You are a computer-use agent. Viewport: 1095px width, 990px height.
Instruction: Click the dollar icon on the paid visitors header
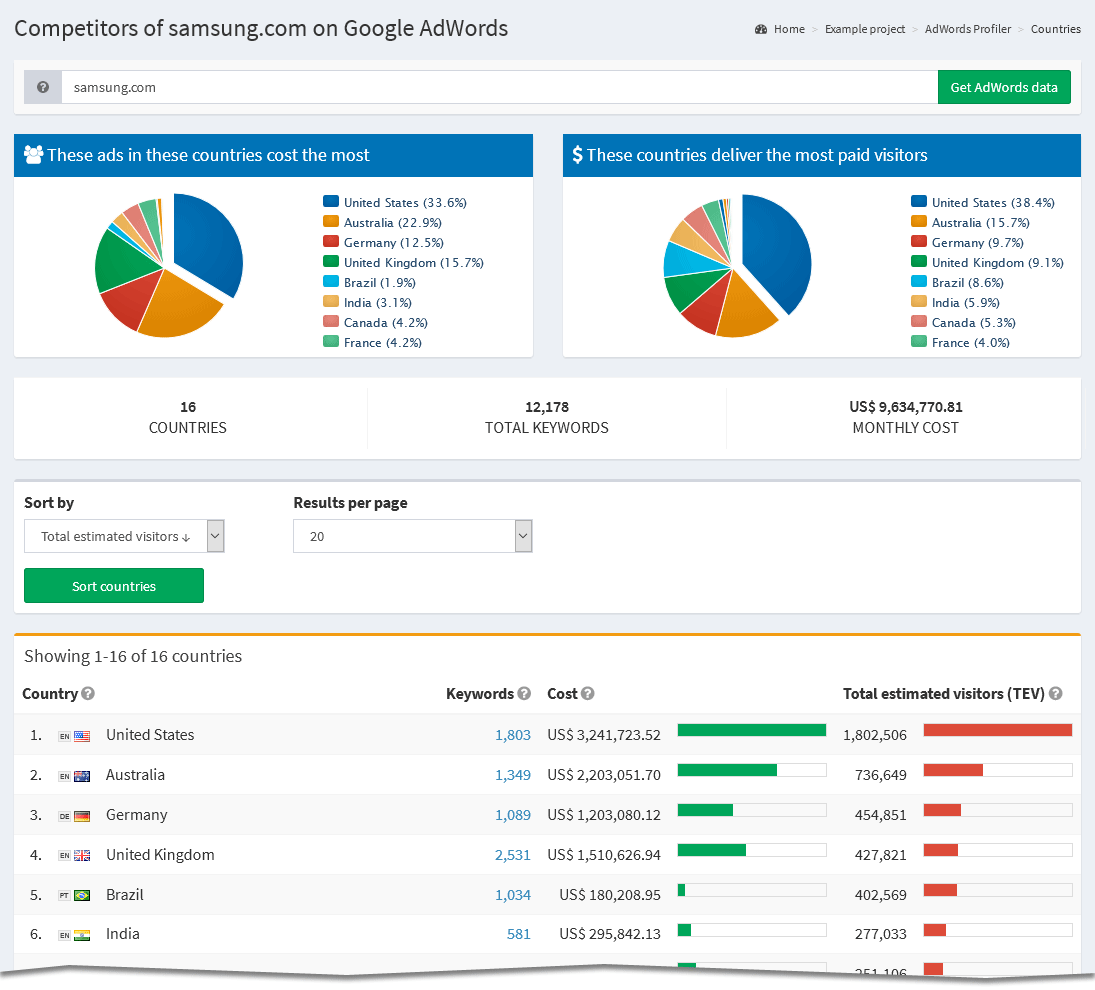(578, 156)
